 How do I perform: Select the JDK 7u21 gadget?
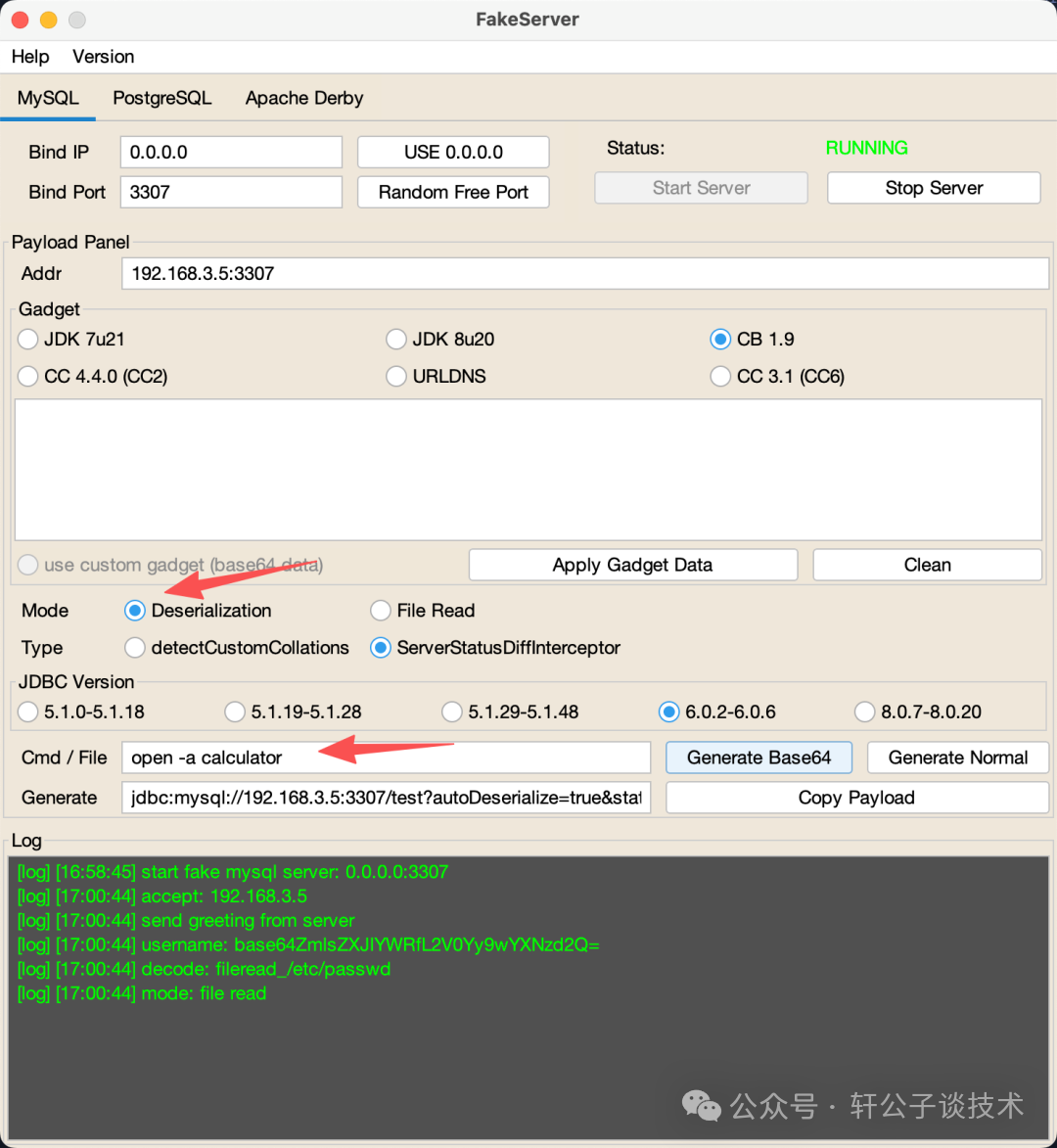pyautogui.click(x=71, y=339)
